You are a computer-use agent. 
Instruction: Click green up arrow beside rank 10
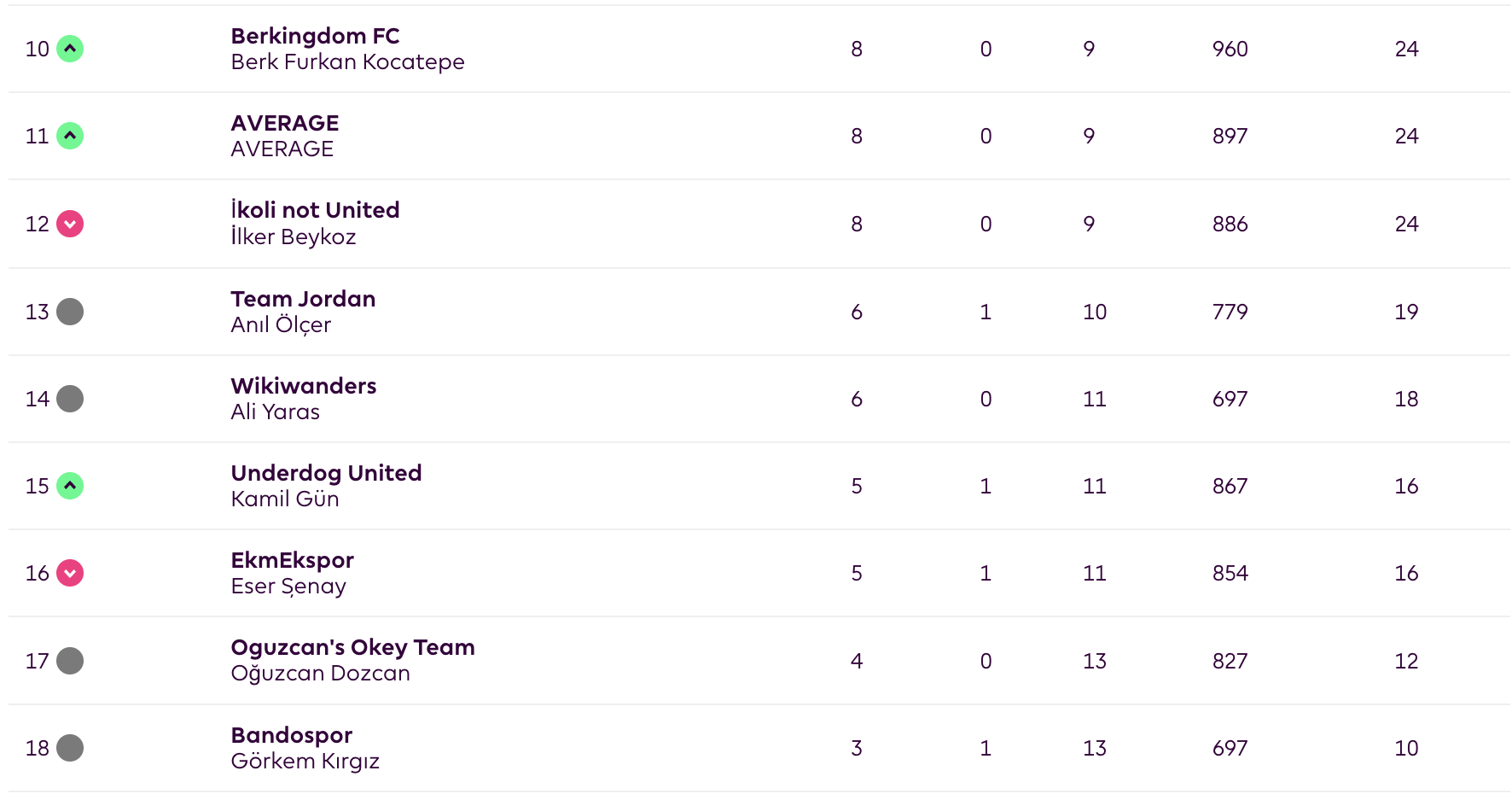(70, 49)
